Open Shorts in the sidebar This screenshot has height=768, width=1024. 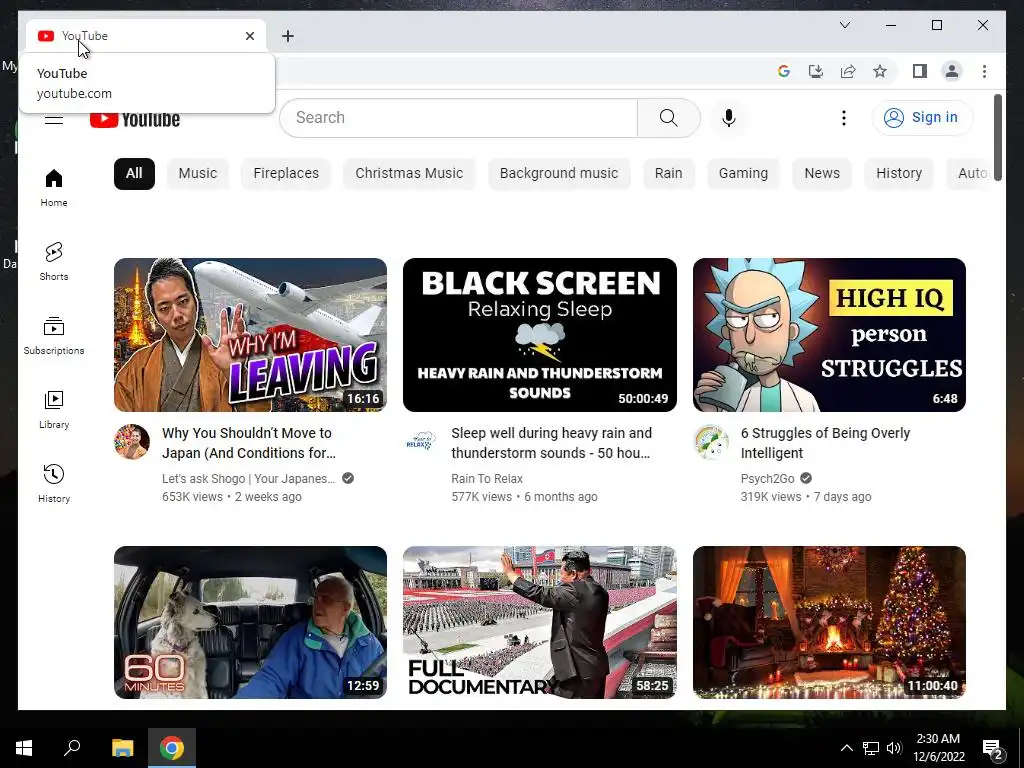point(54,262)
